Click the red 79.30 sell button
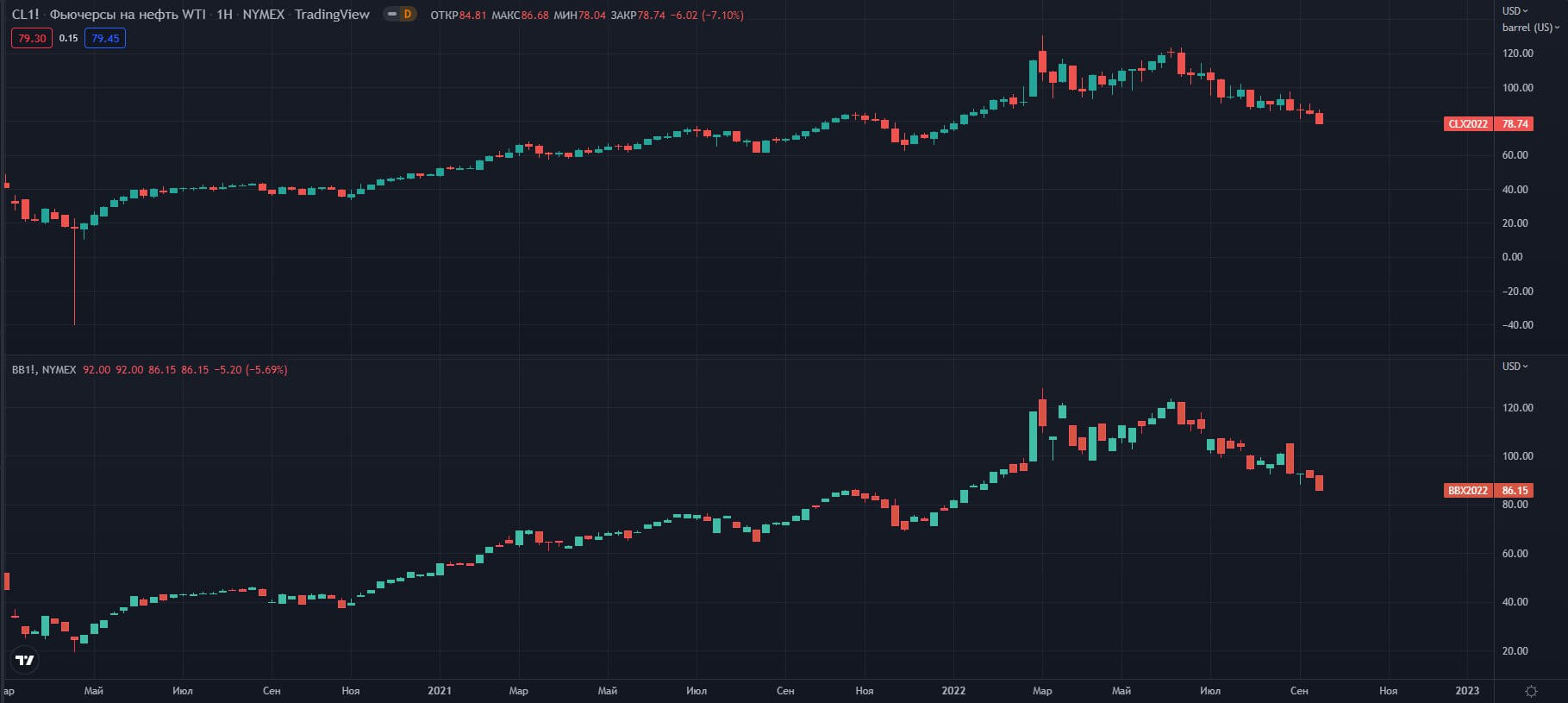The height and width of the screenshot is (703, 1568). (x=32, y=38)
